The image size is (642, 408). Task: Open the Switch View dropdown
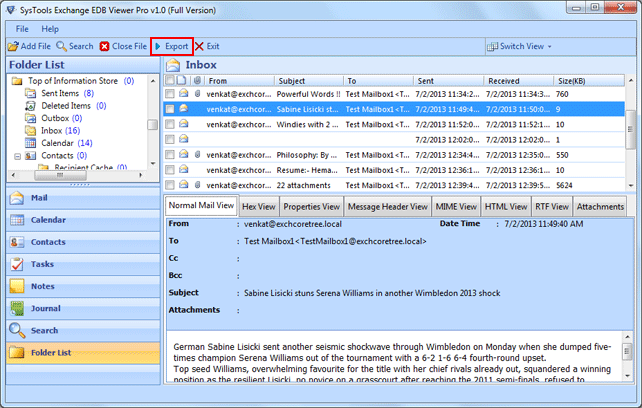[x=520, y=46]
